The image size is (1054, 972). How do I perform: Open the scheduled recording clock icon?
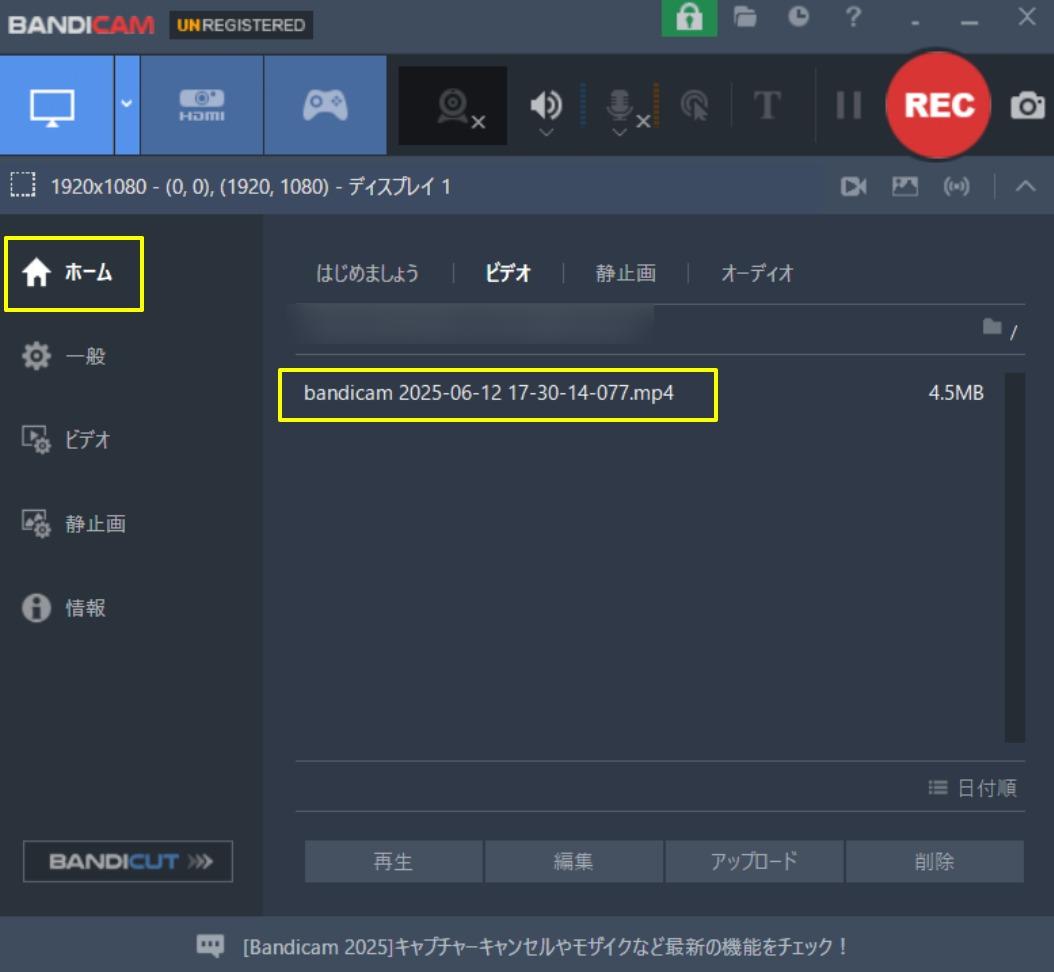(x=798, y=17)
